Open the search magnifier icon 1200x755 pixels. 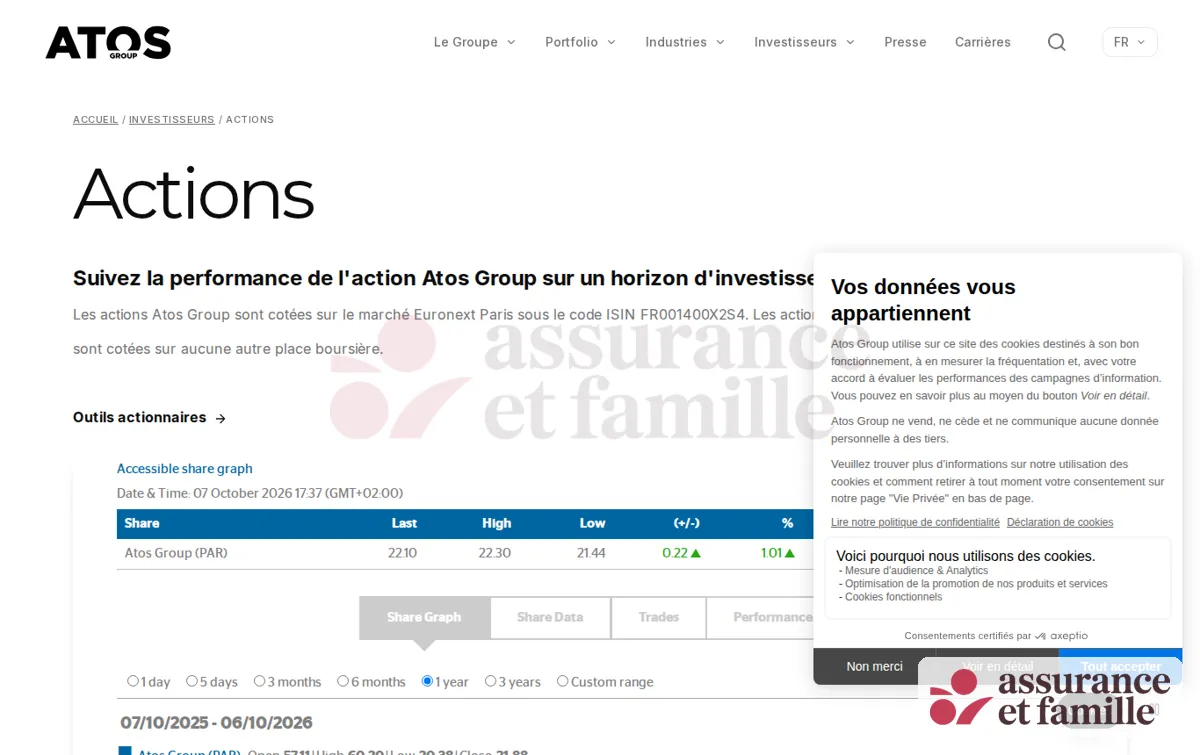coord(1056,42)
